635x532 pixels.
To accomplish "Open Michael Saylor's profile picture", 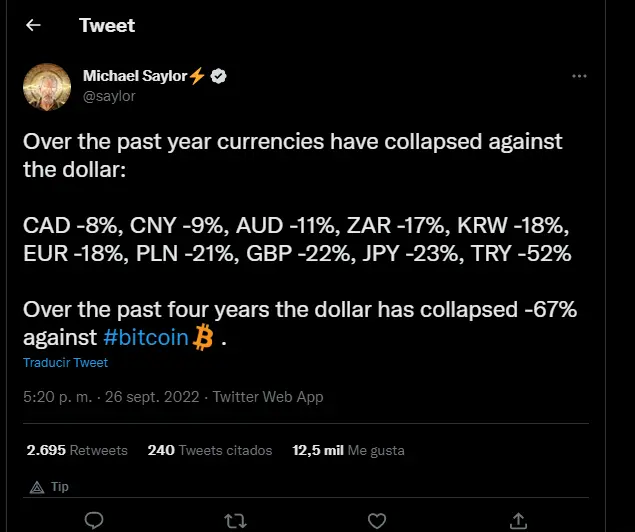I will (x=47, y=87).
